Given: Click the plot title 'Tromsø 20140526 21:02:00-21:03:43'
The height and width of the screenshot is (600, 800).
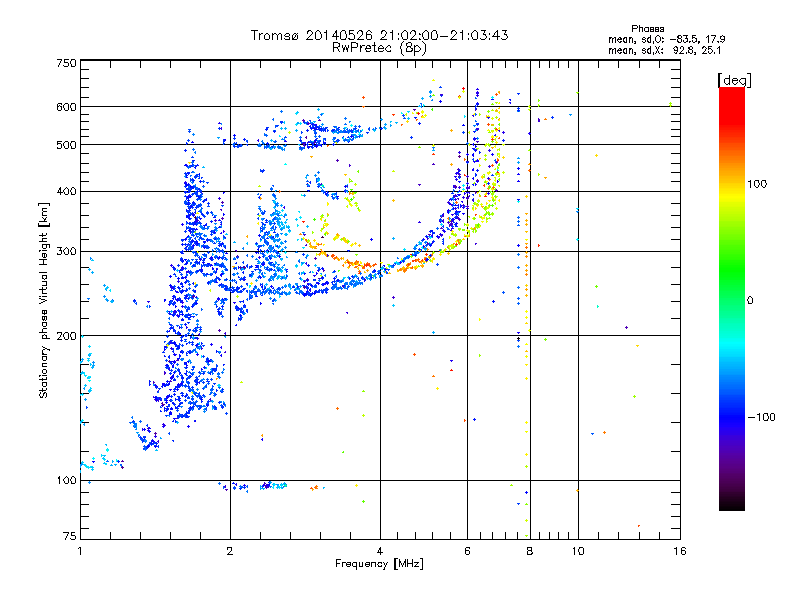Looking at the screenshot, I should click(379, 35).
